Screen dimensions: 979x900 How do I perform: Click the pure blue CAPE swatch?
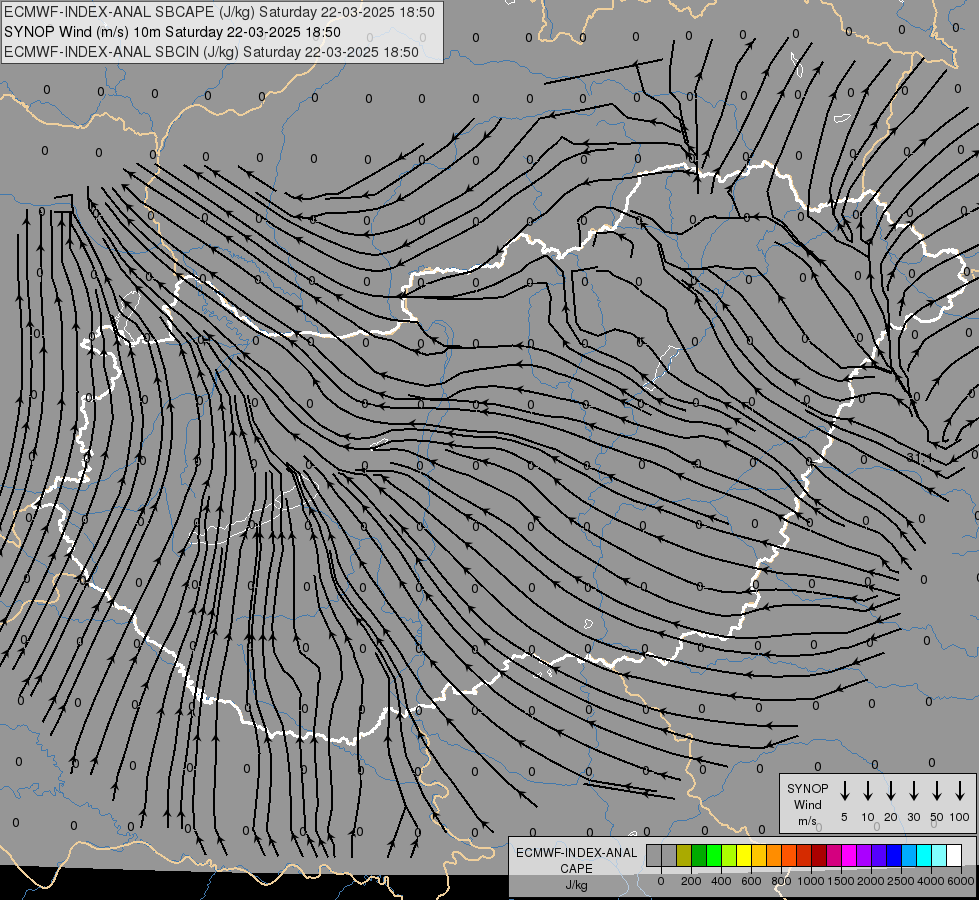point(893,855)
